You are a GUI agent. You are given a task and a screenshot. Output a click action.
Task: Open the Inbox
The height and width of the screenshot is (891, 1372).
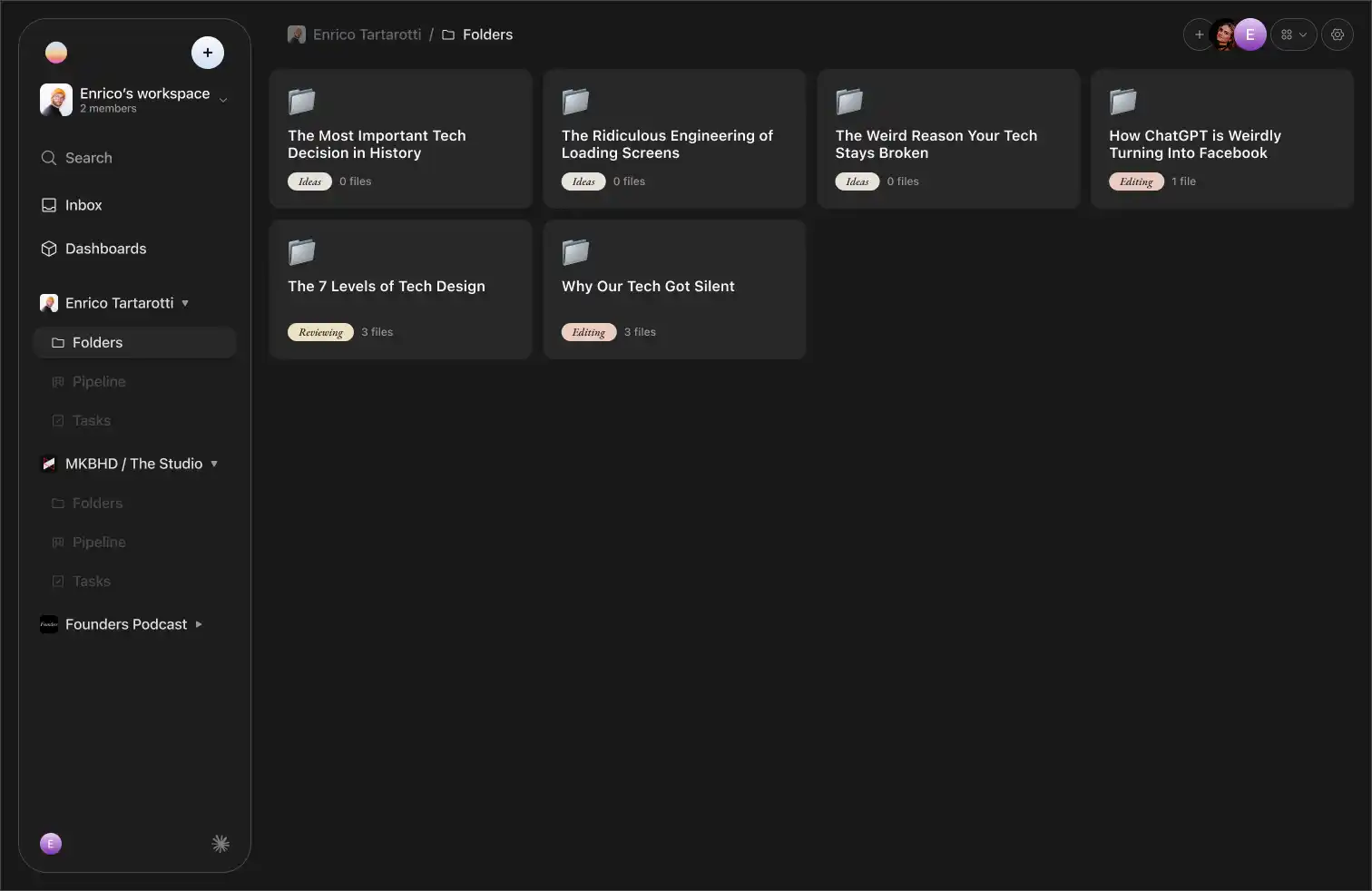pyautogui.click(x=83, y=205)
